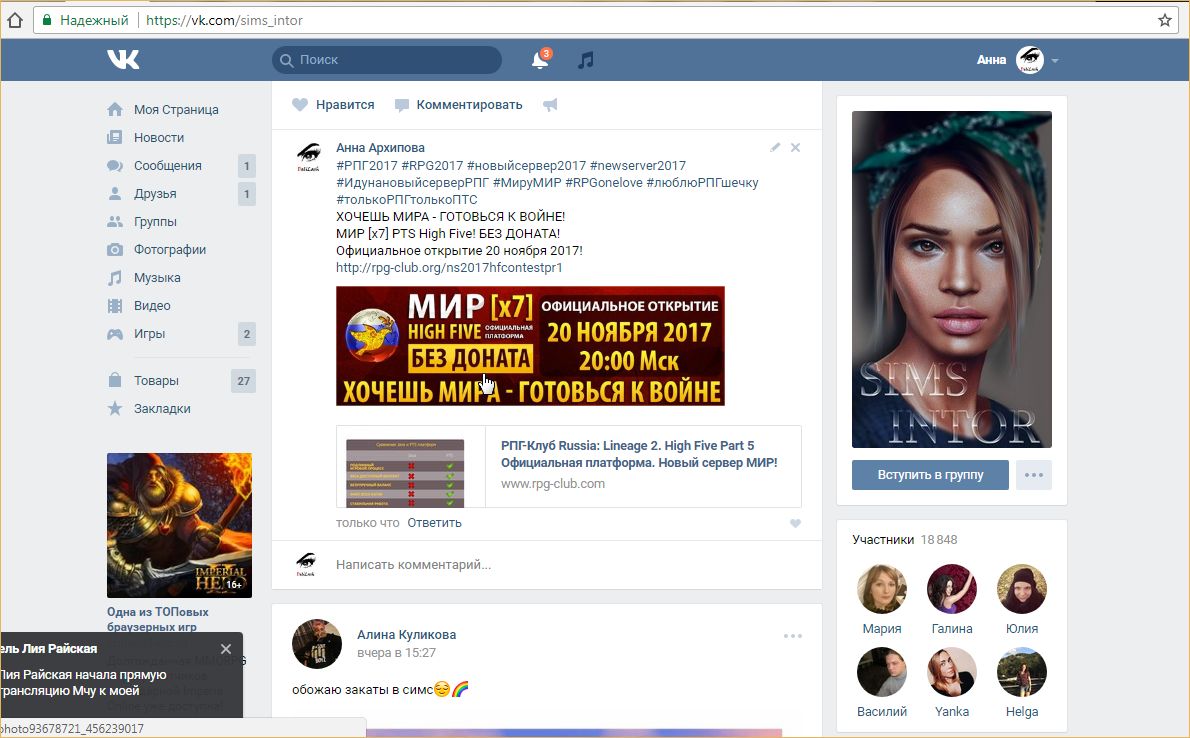
Task: Open the Sims Intor group cover image
Action: click(952, 279)
